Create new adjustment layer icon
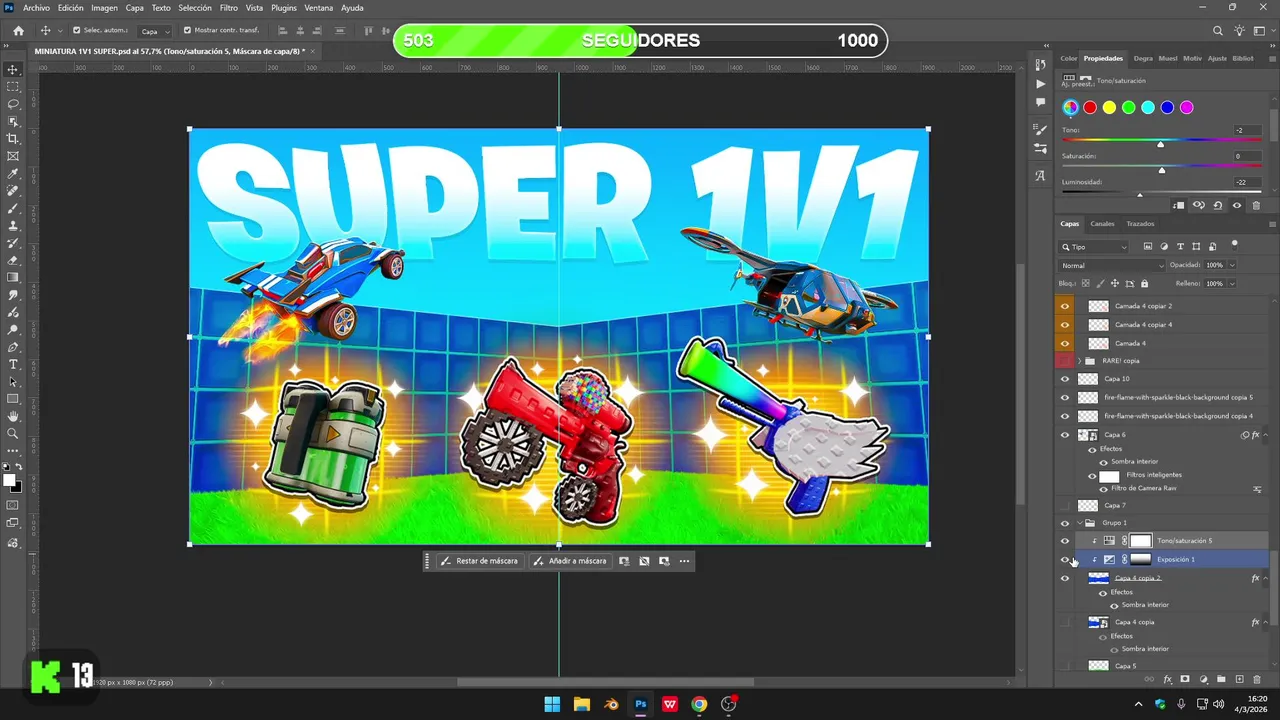 click(1203, 680)
